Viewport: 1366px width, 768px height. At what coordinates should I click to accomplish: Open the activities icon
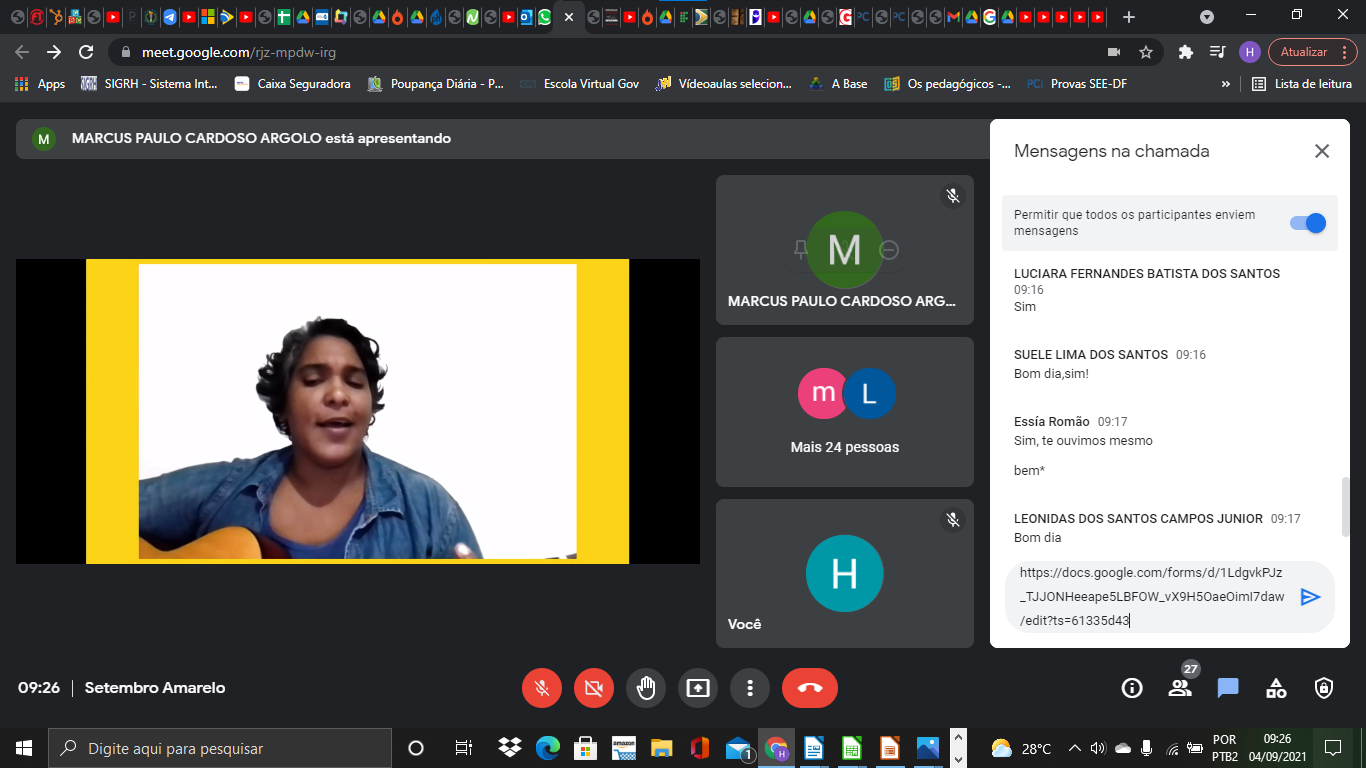[1276, 688]
